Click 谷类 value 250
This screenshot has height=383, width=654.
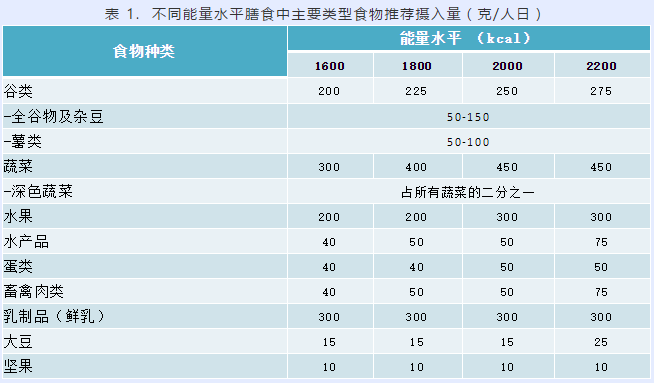tap(507, 91)
